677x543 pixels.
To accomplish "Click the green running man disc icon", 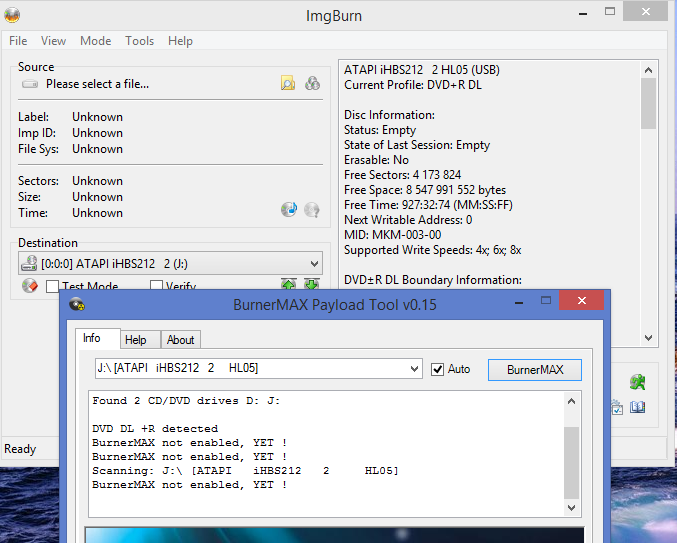I will (x=637, y=382).
